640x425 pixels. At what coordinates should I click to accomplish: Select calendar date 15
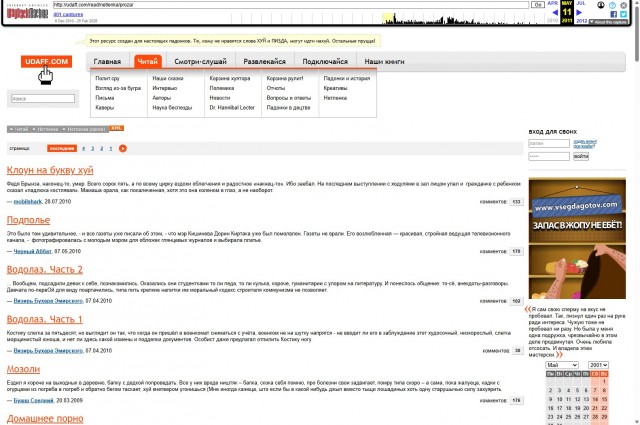(604, 399)
